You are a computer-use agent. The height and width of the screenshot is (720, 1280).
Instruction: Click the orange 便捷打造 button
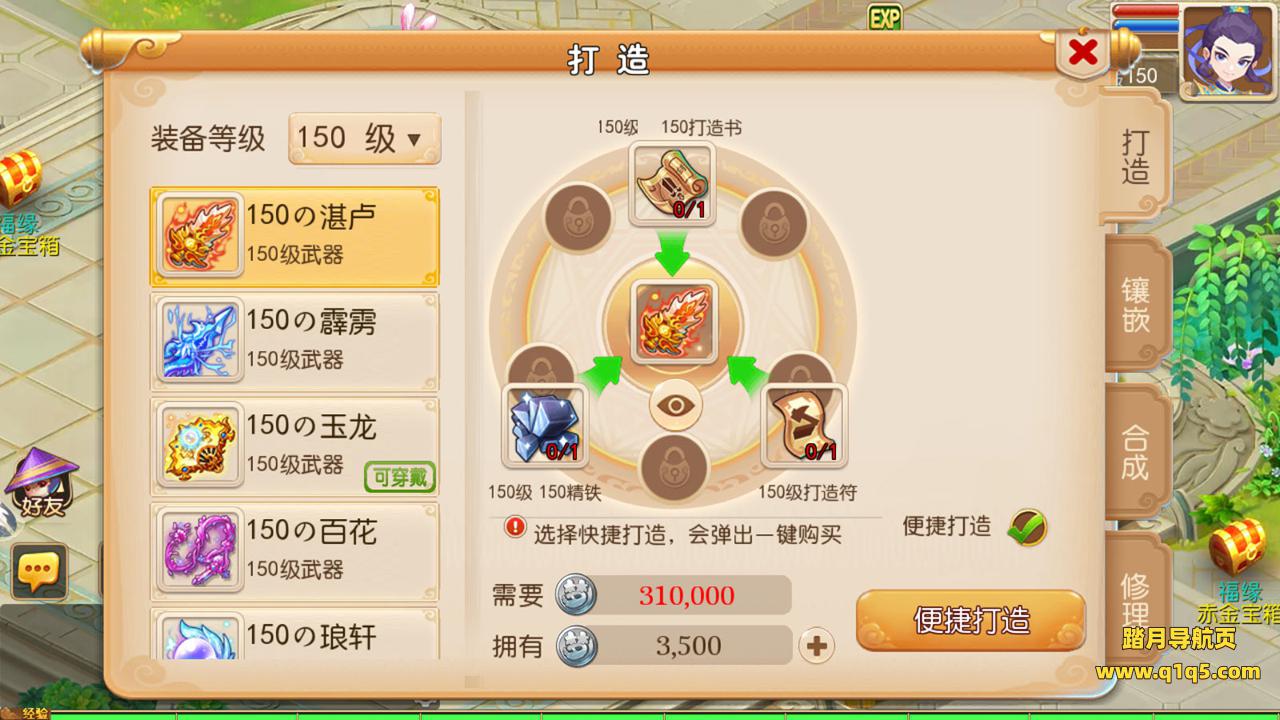tap(971, 620)
